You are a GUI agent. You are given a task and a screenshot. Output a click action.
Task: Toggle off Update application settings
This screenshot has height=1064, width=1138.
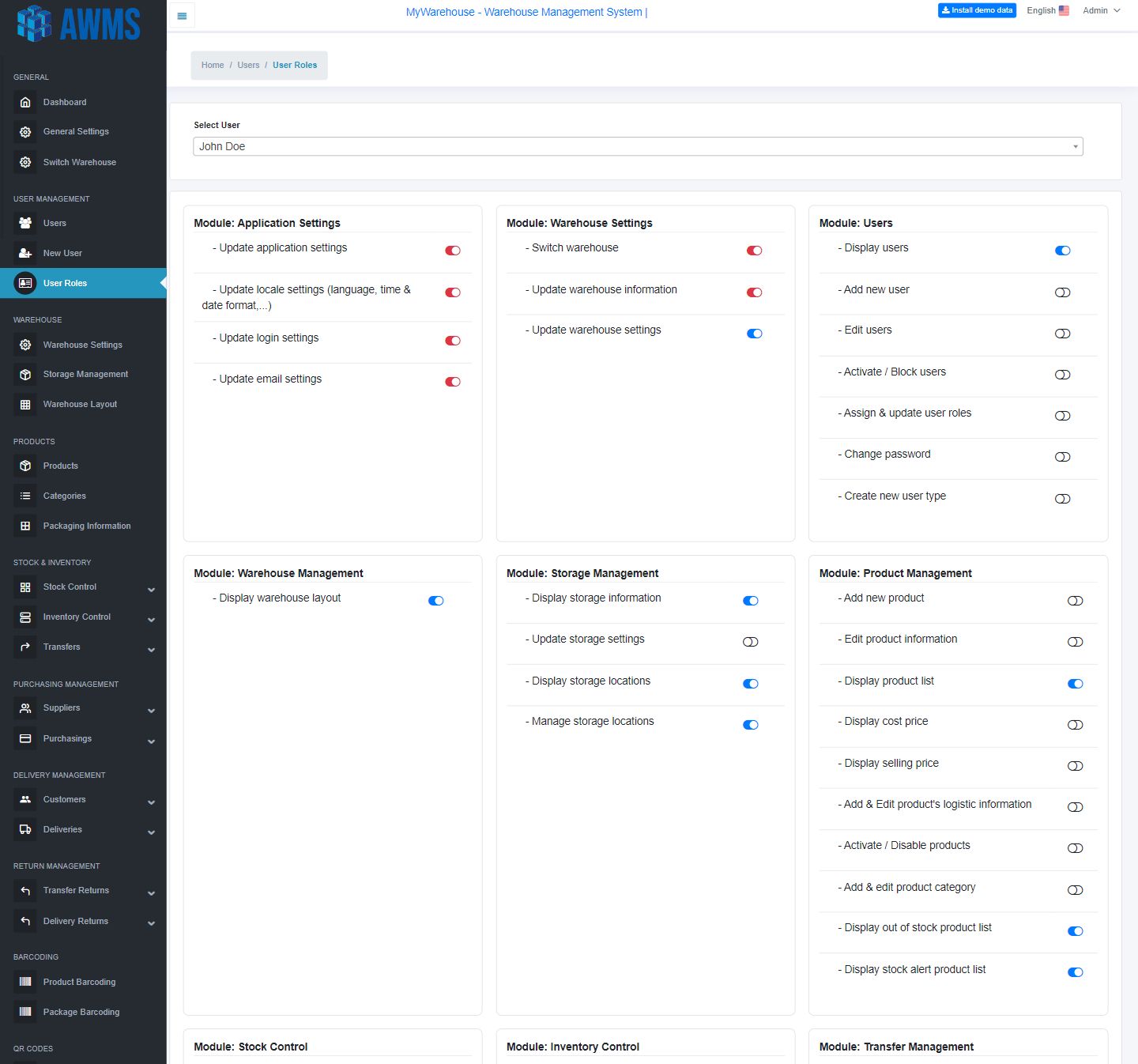point(453,251)
